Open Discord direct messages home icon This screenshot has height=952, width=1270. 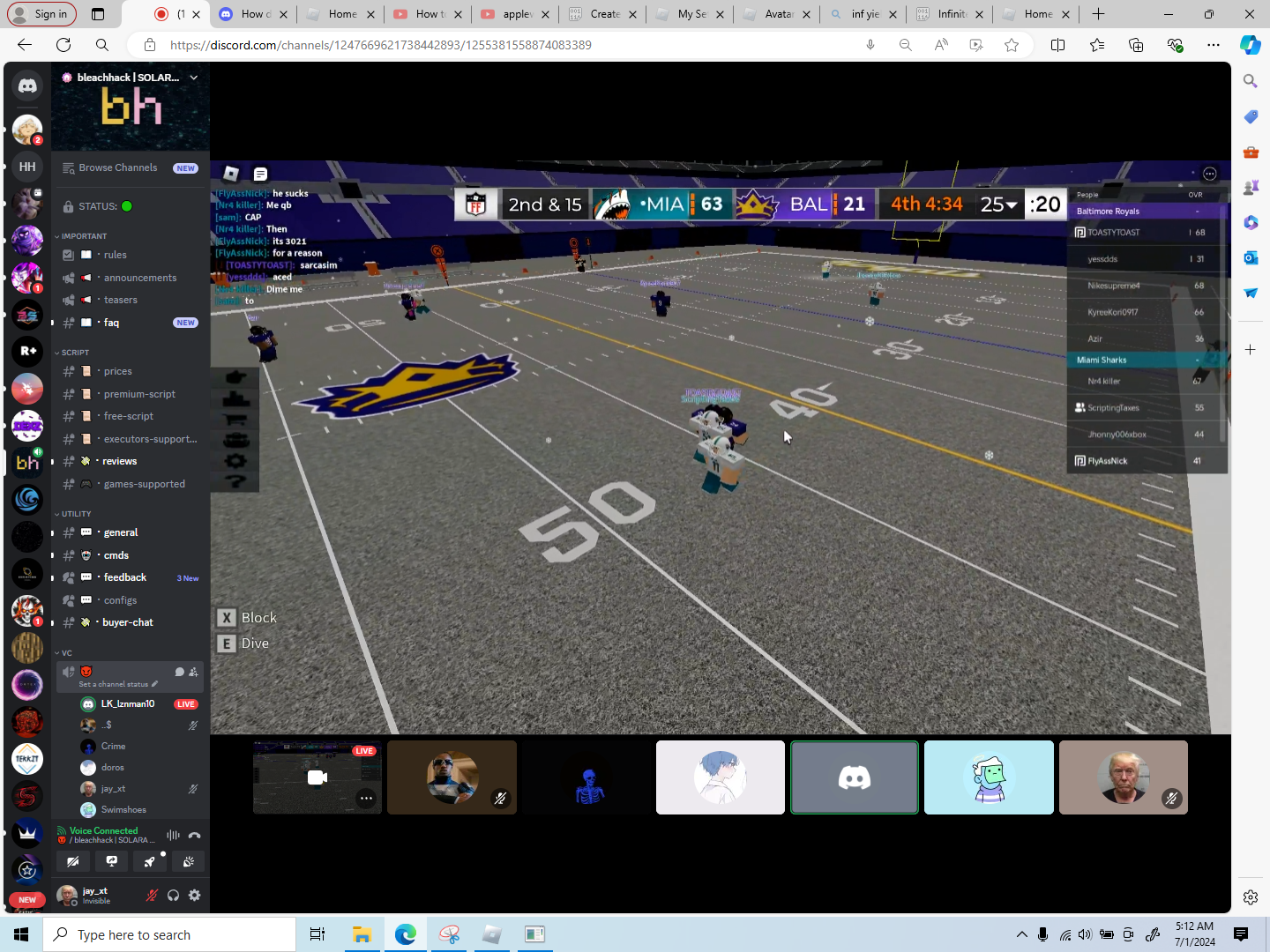point(27,86)
